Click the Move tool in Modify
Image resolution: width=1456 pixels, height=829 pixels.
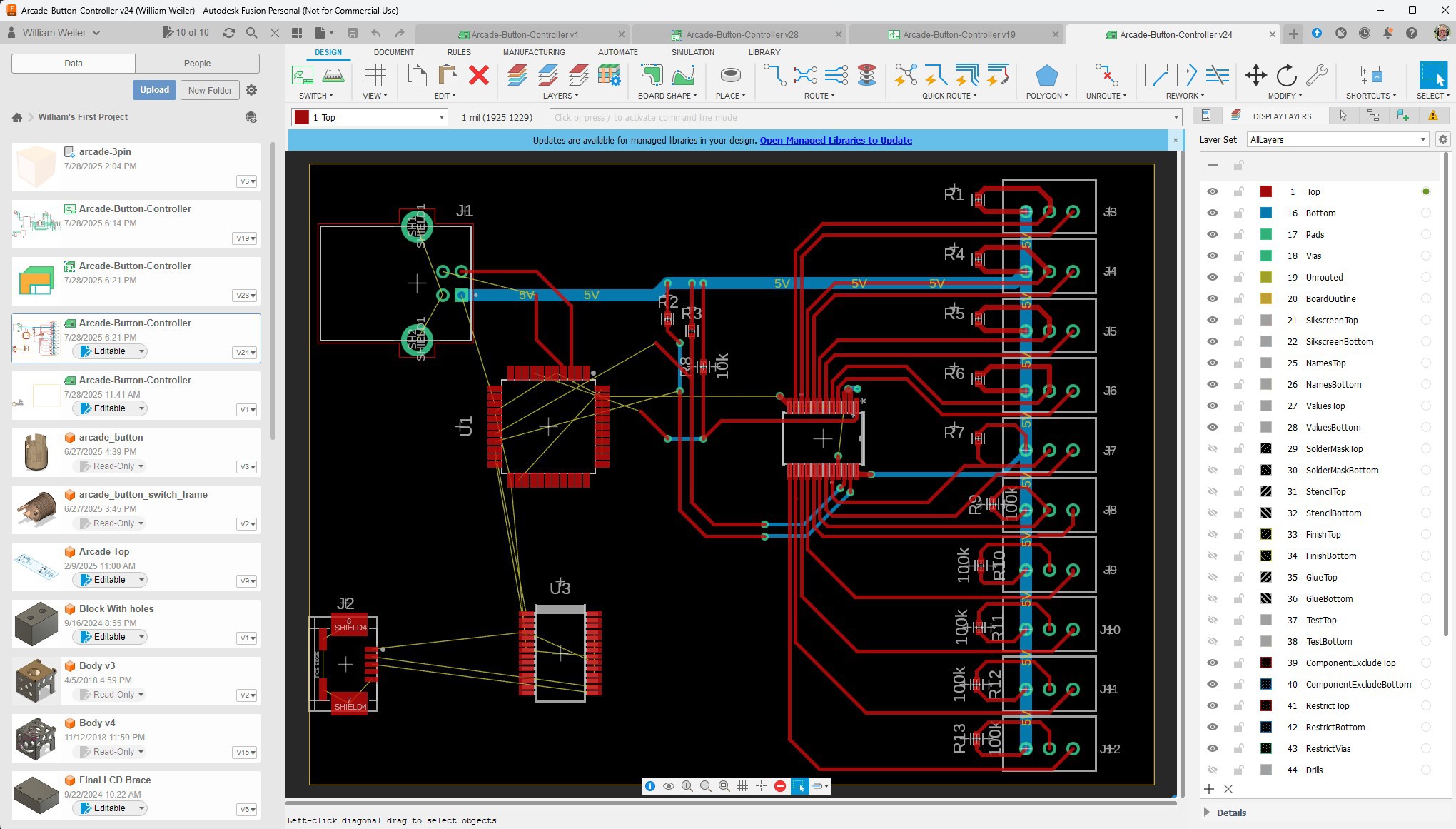point(1255,75)
